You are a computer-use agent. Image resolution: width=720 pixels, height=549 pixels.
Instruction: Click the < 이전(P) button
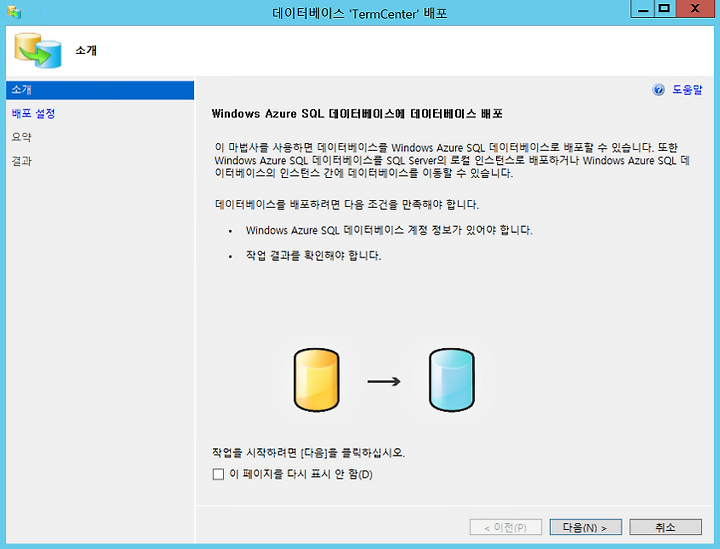[506, 527]
